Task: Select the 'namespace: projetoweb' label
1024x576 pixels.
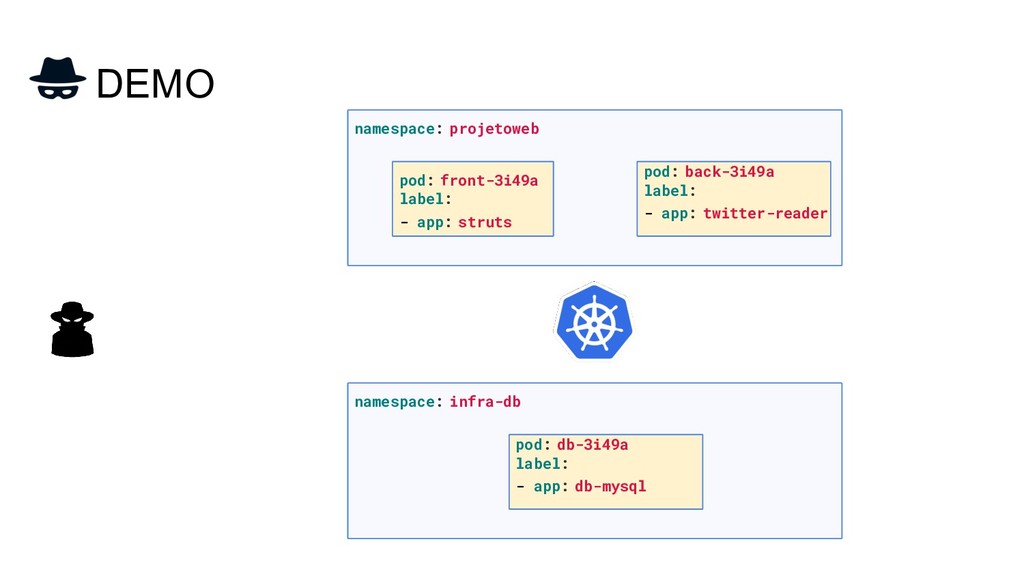Action: point(447,129)
